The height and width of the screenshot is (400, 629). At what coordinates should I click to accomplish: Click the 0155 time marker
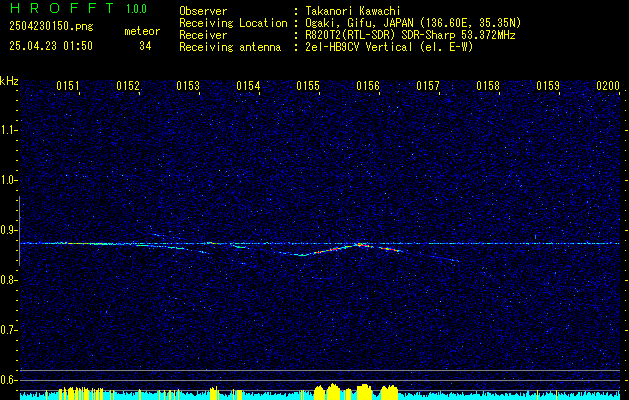(308, 86)
